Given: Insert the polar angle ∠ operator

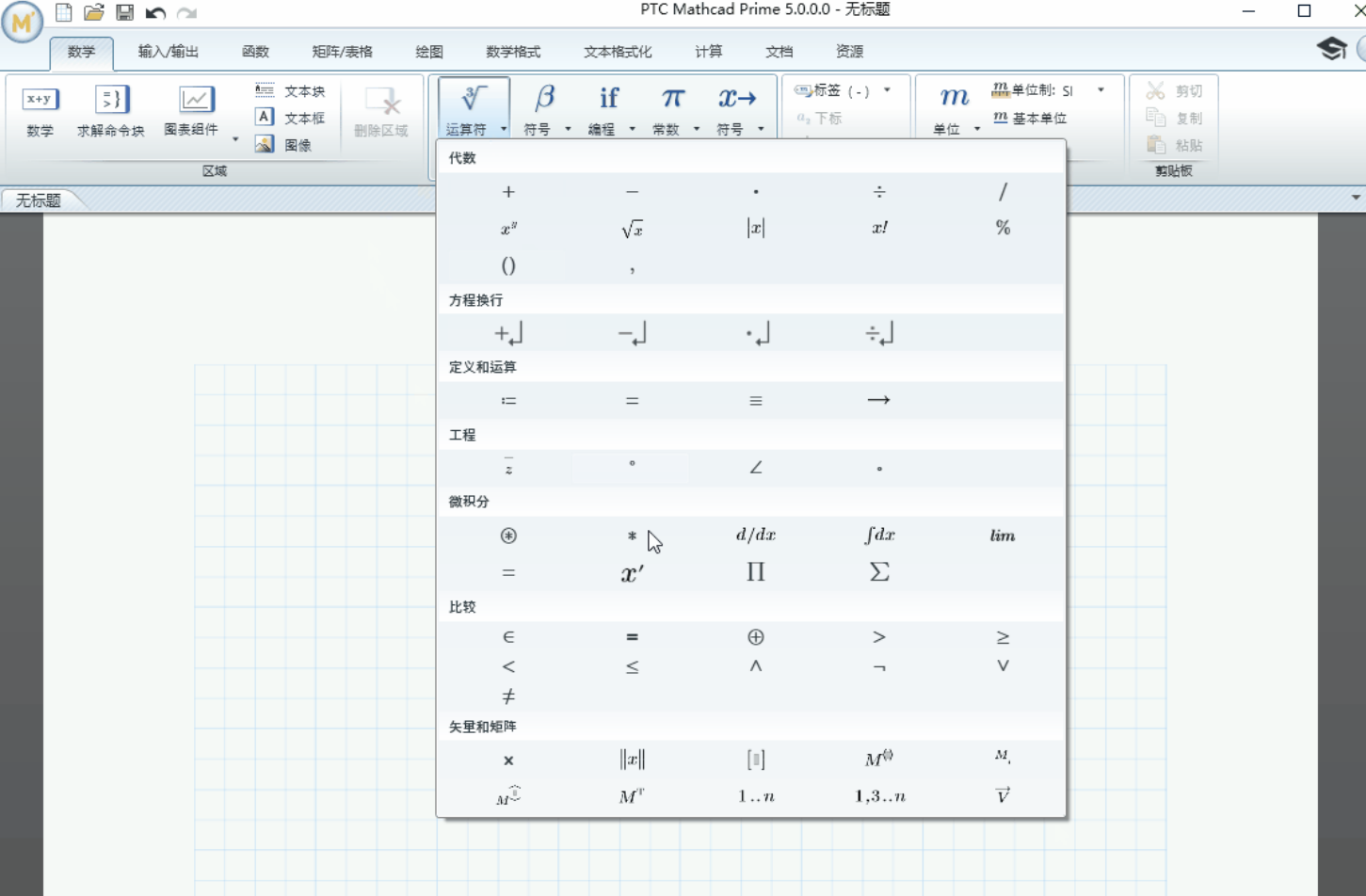Looking at the screenshot, I should pos(755,468).
